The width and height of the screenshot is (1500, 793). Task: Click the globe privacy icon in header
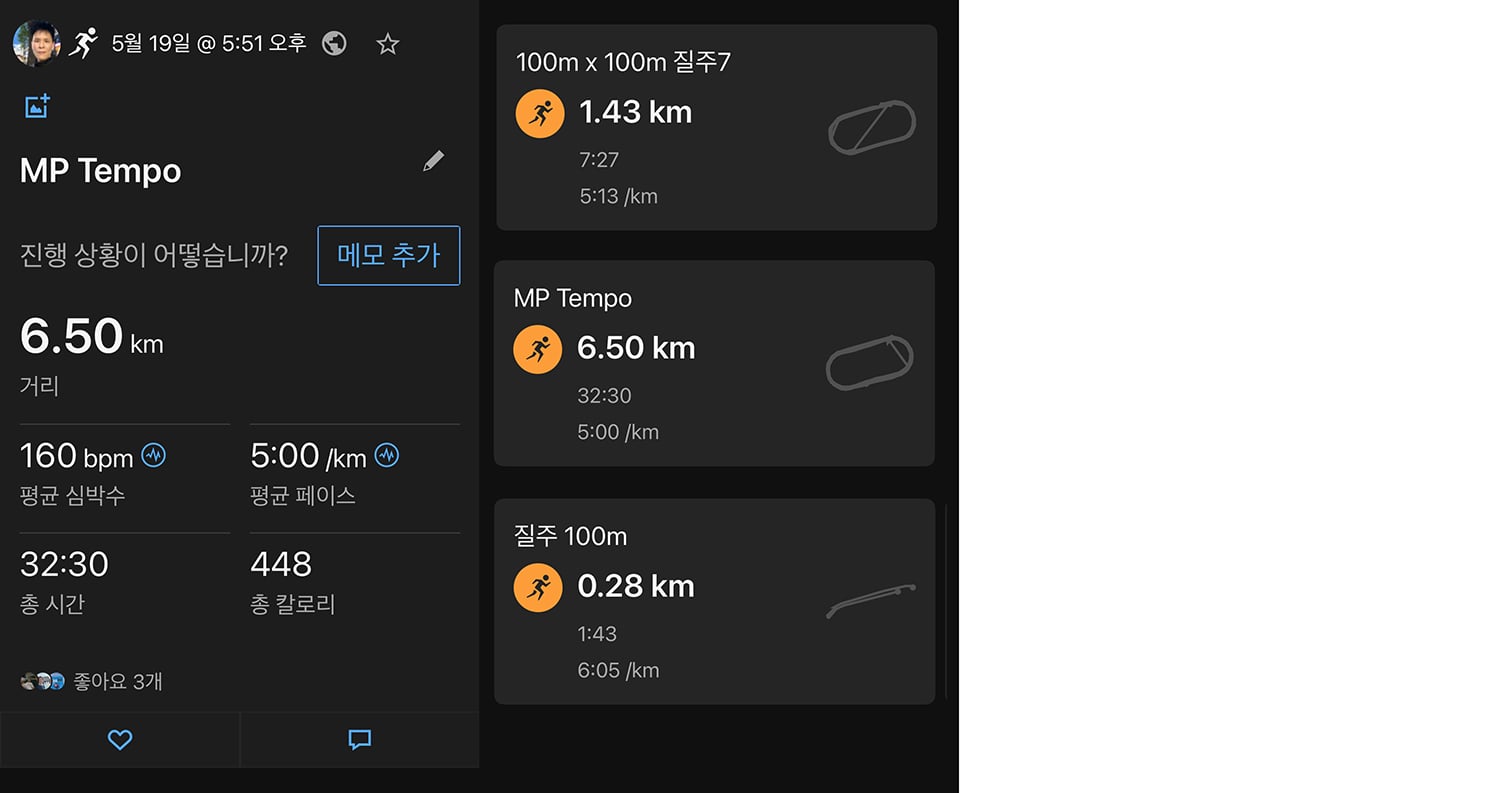(x=334, y=44)
